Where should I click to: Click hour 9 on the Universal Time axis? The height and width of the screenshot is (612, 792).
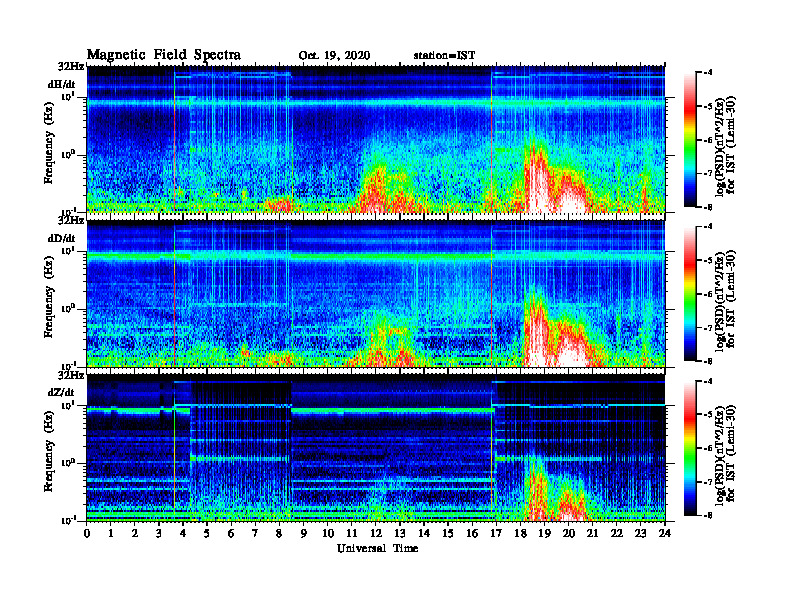[x=304, y=533]
